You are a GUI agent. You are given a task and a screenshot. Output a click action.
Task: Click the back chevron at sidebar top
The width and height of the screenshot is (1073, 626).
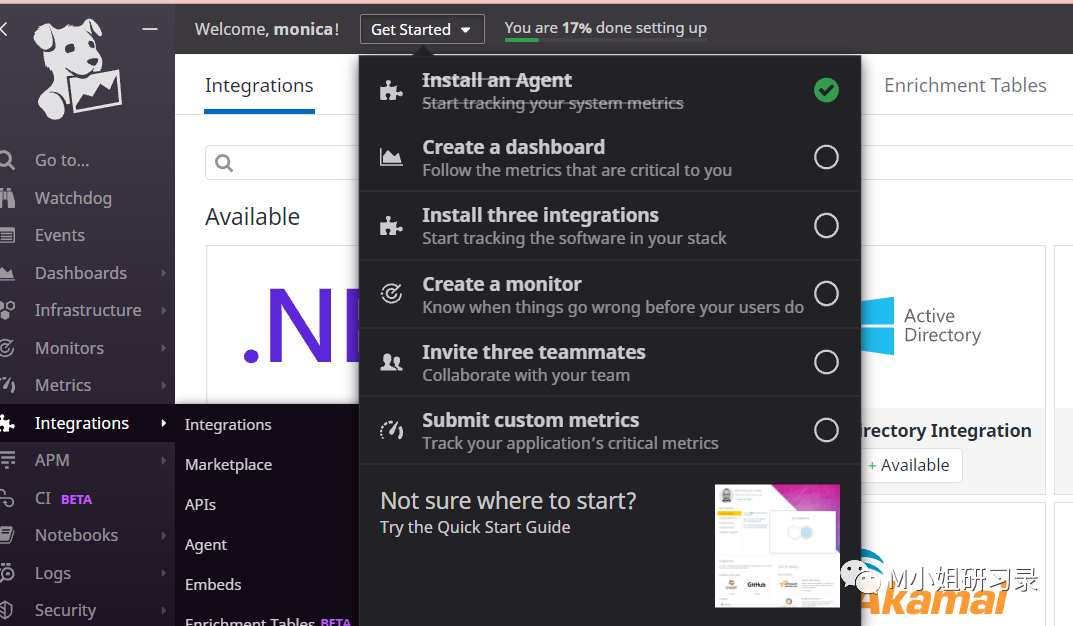pyautogui.click(x=3, y=29)
